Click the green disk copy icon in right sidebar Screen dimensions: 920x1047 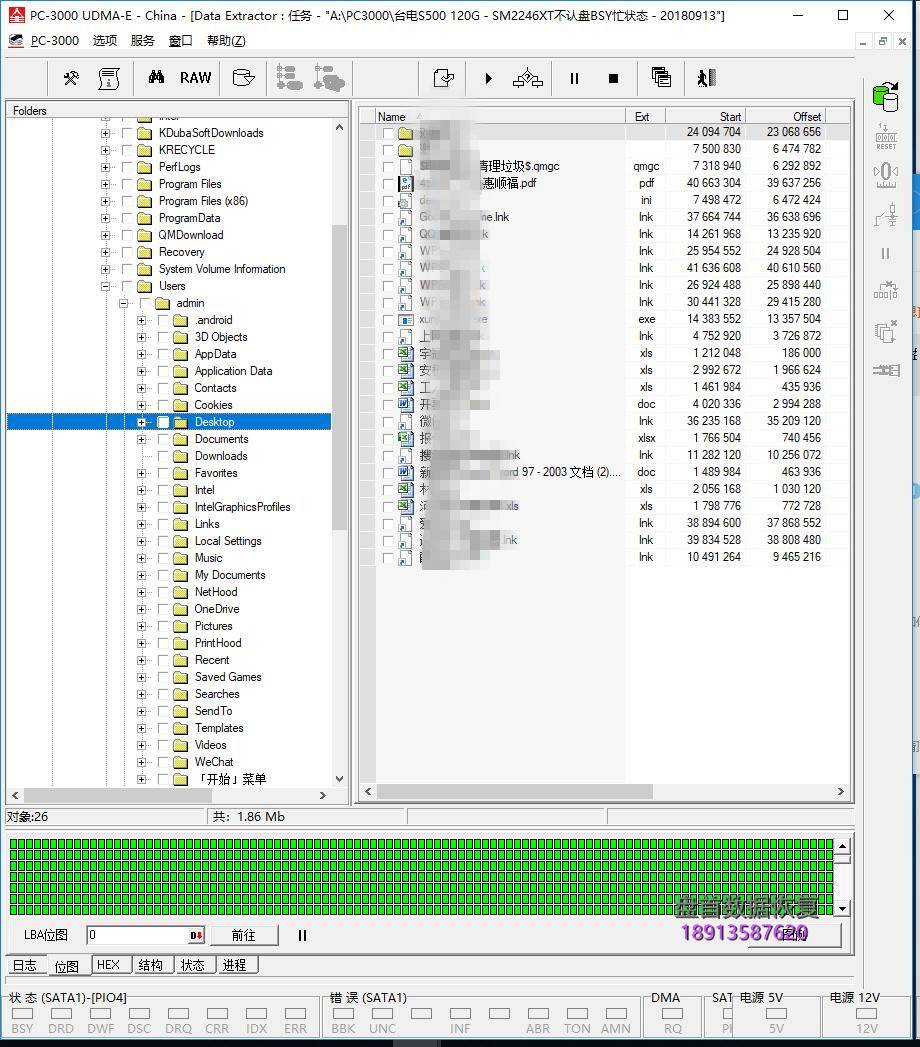(886, 97)
